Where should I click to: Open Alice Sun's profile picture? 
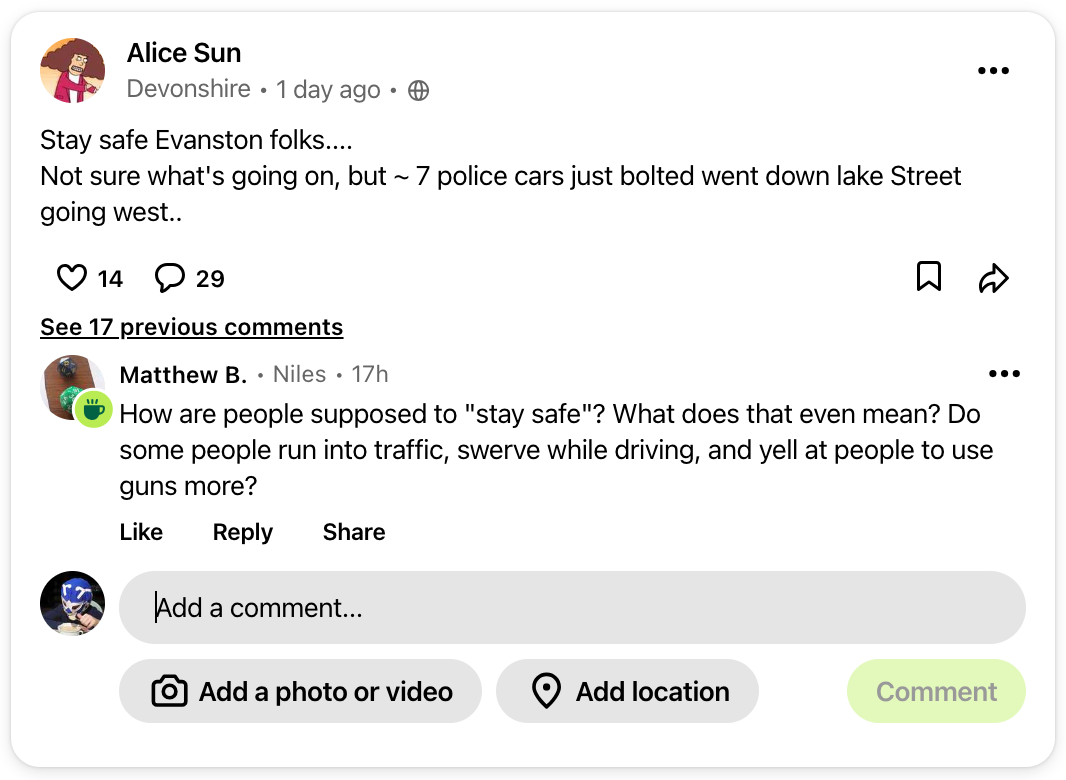coord(73,71)
